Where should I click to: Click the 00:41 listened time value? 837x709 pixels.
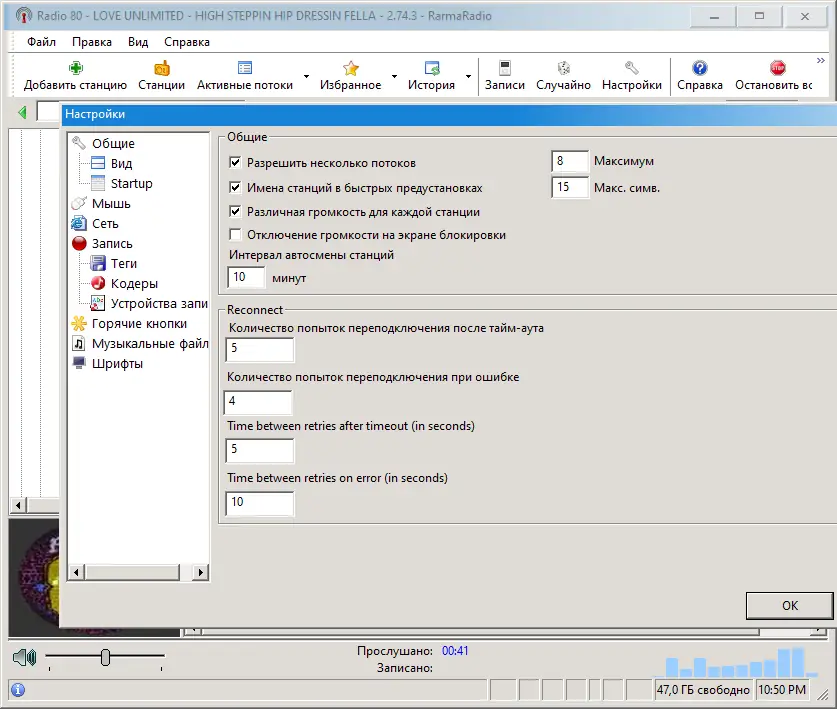tap(455, 651)
